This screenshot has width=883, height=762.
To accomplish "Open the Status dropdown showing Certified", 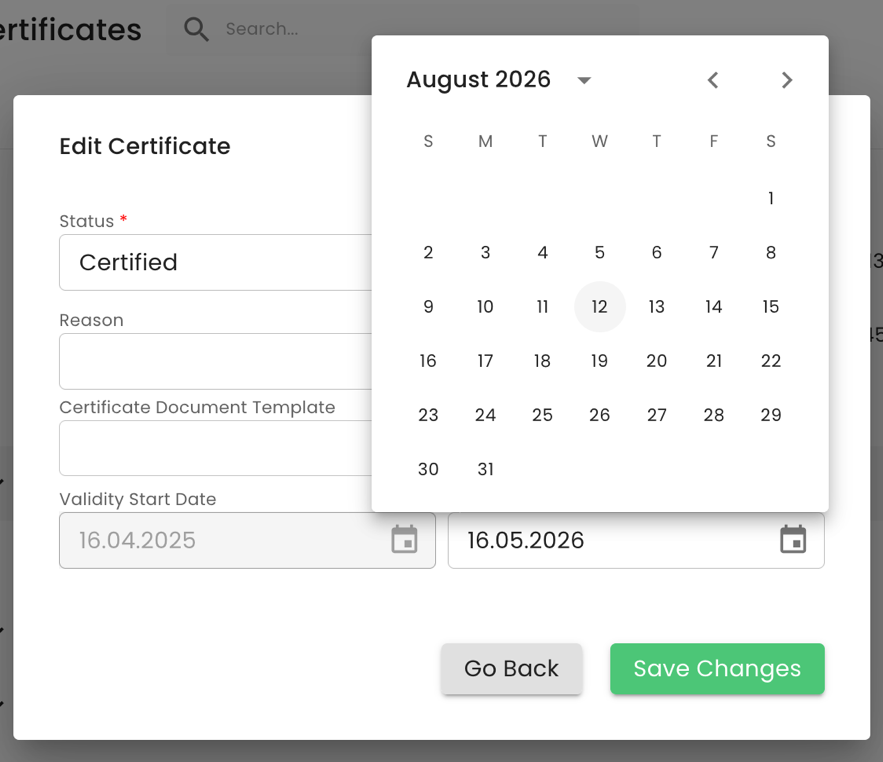I will point(215,263).
